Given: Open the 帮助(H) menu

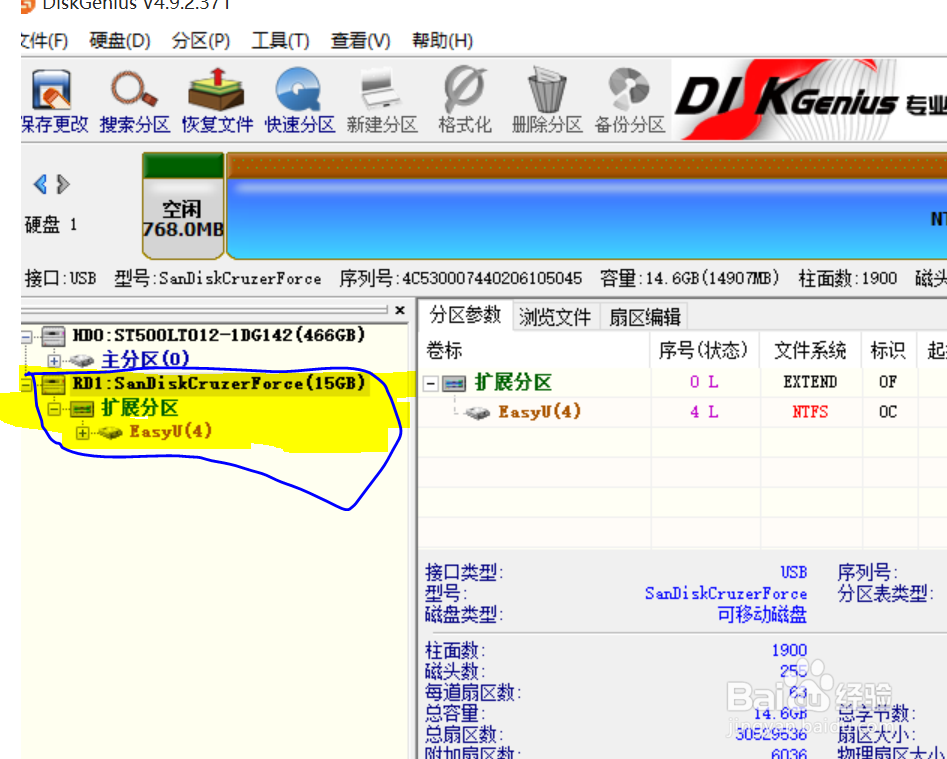Looking at the screenshot, I should [x=442, y=40].
